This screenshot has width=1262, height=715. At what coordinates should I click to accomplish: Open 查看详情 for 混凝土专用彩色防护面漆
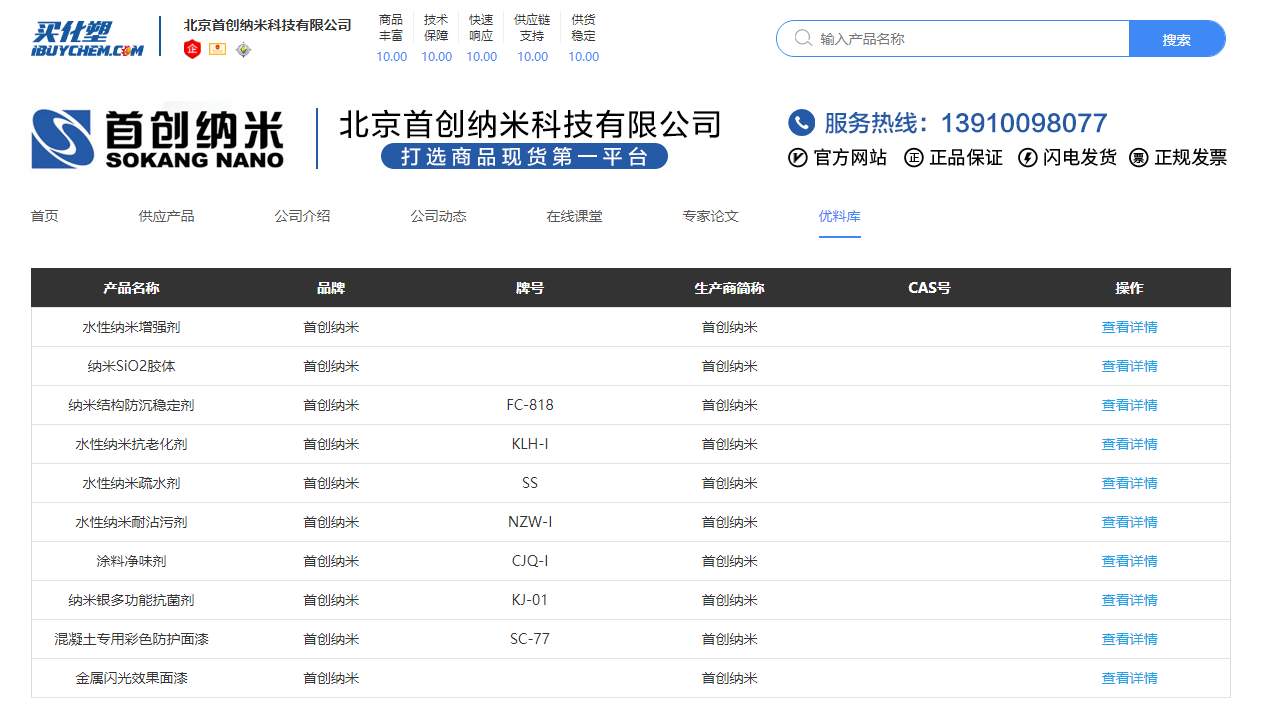click(1130, 639)
